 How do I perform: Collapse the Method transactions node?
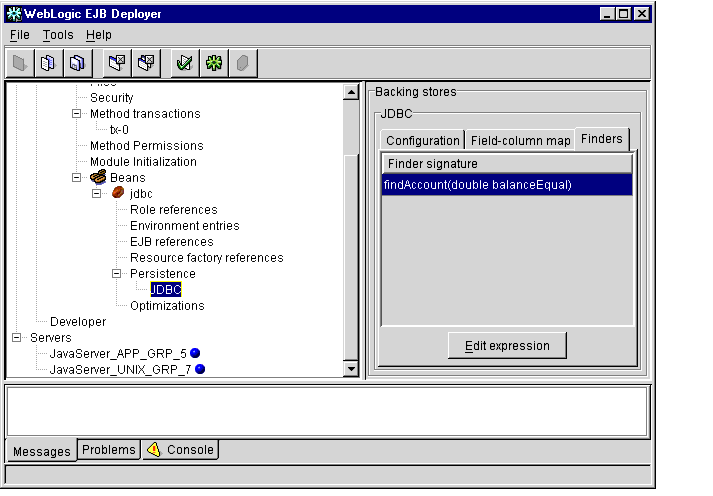point(76,114)
